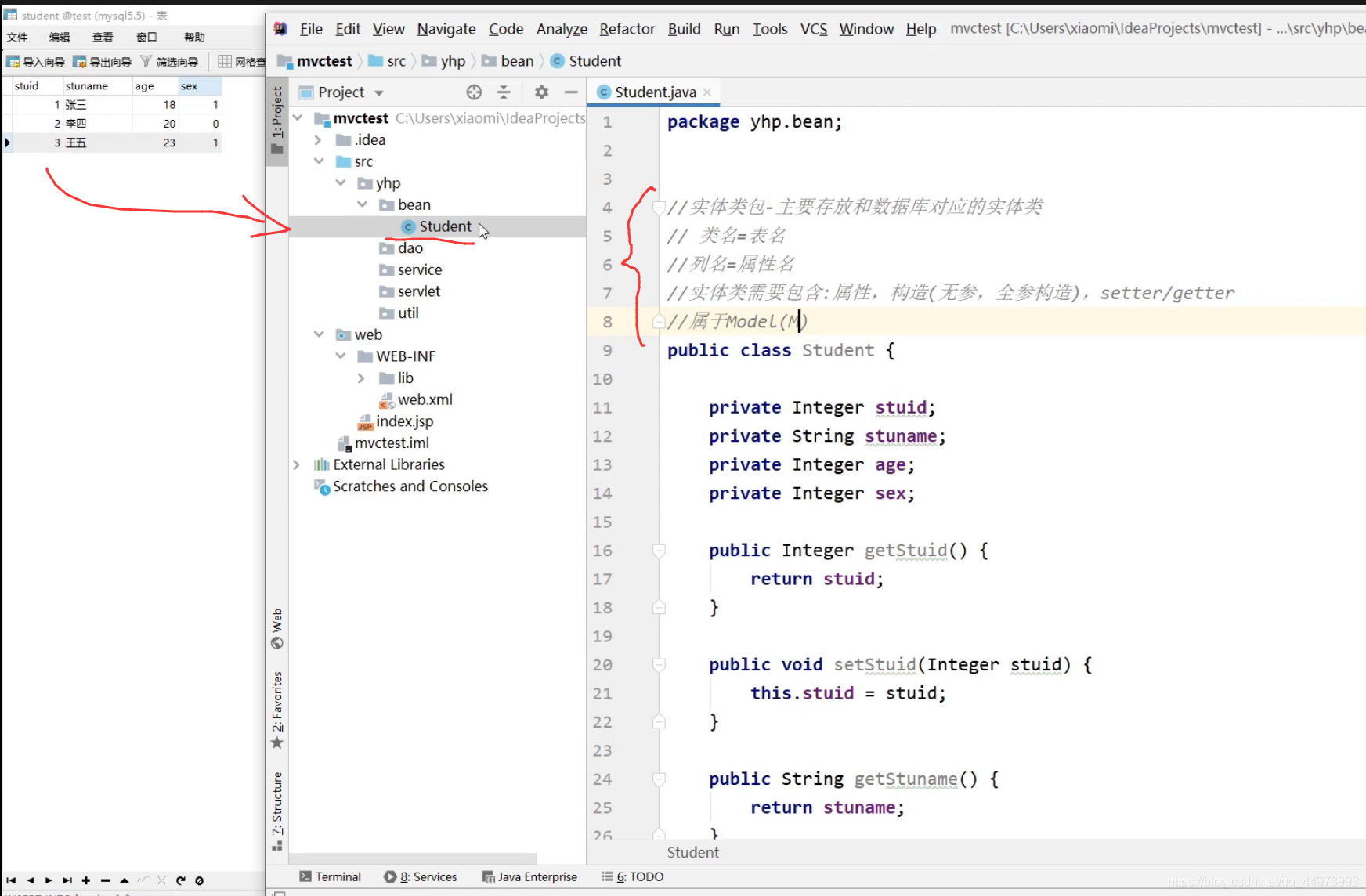Open the TODO tool window

(632, 877)
